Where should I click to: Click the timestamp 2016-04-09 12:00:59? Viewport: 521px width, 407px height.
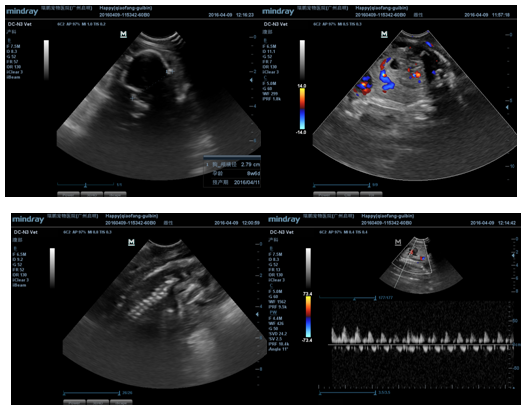coord(237,223)
